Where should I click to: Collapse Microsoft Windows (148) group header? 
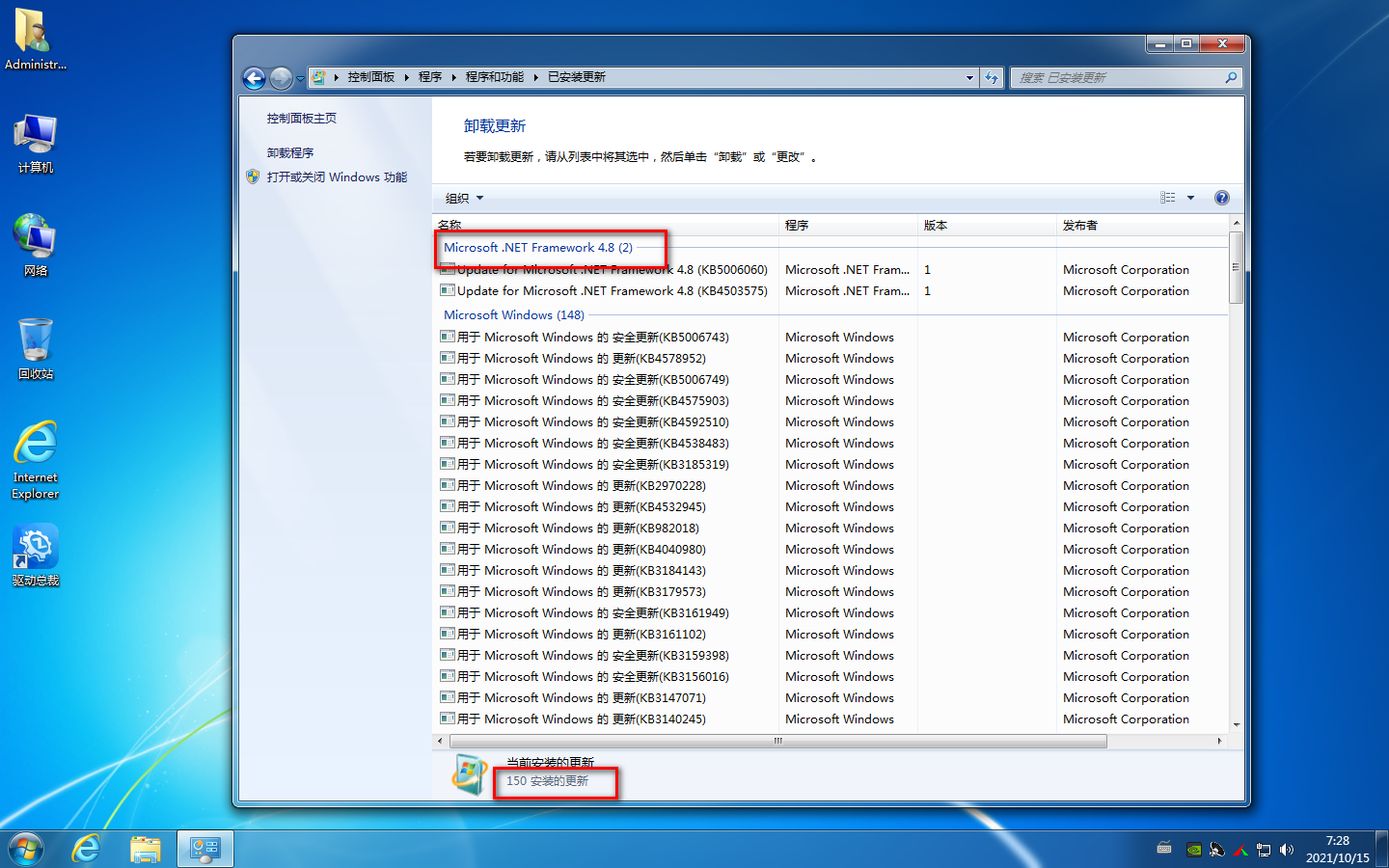click(x=514, y=315)
